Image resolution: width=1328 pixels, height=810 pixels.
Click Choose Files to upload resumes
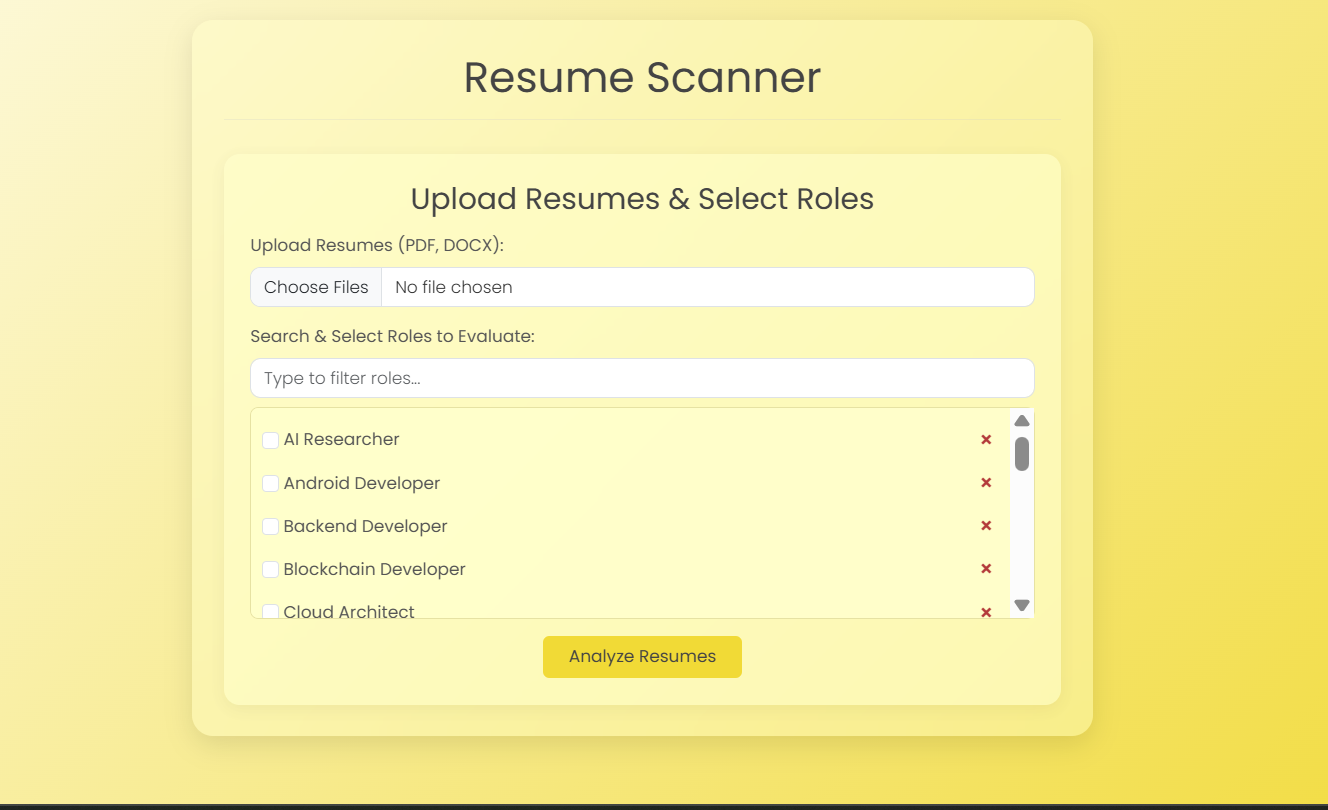pyautogui.click(x=316, y=287)
